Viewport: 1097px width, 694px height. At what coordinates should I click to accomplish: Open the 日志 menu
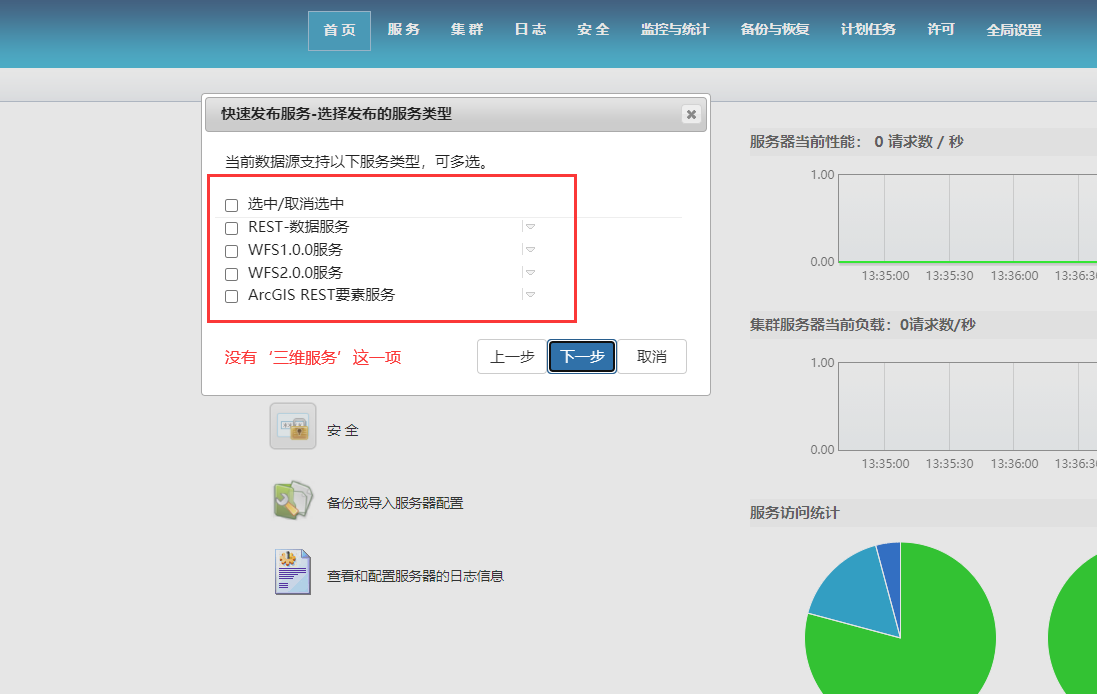tap(530, 29)
